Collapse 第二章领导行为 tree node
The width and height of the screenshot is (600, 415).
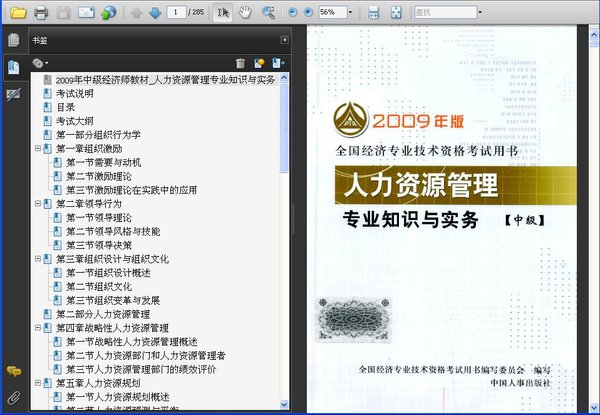(x=38, y=203)
